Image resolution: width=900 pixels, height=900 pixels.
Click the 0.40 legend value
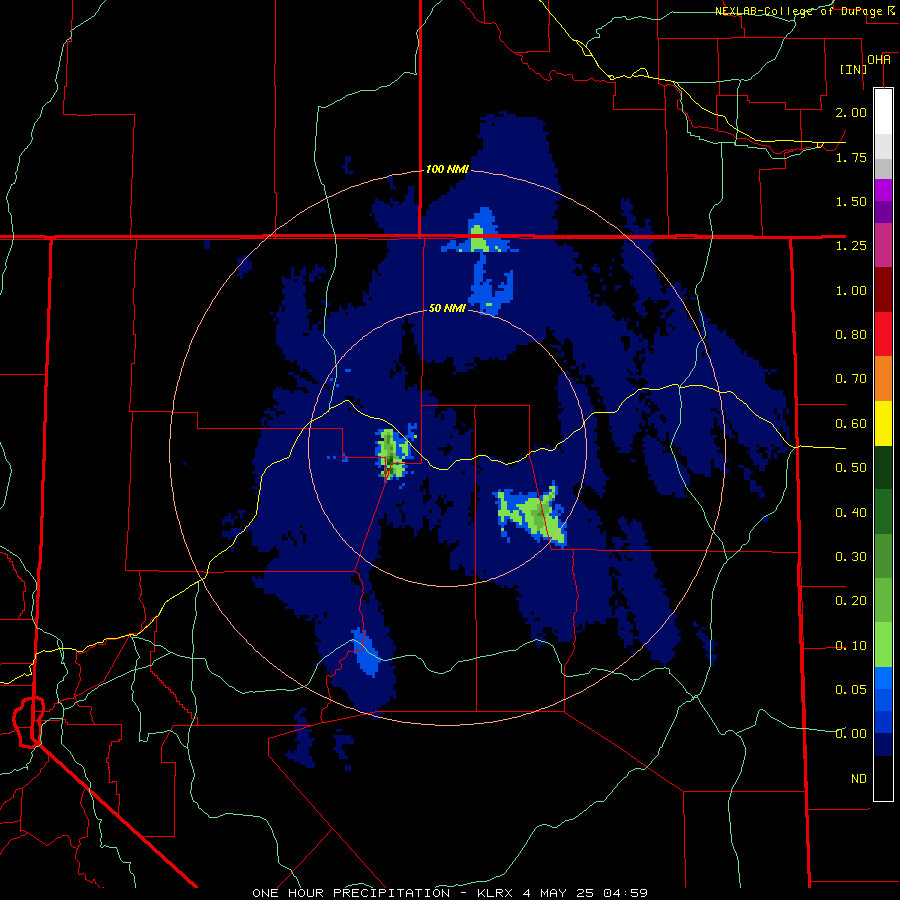(851, 513)
